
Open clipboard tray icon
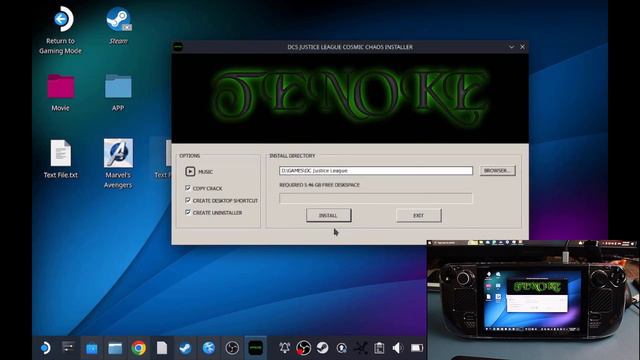[379, 348]
